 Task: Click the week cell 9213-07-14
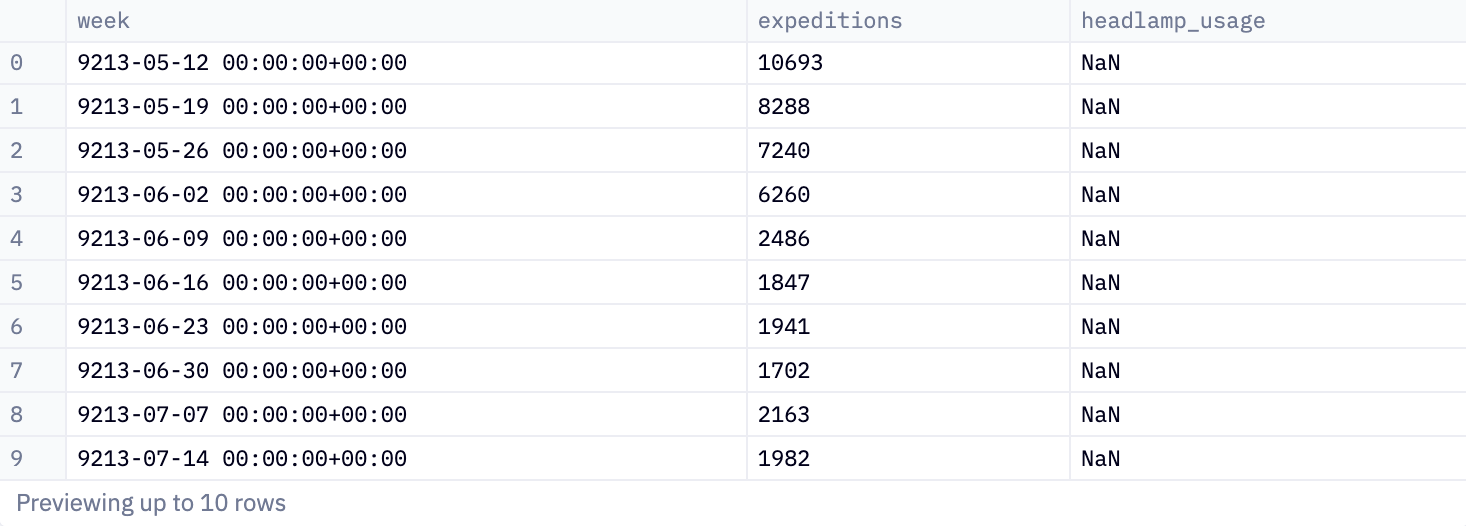242,459
